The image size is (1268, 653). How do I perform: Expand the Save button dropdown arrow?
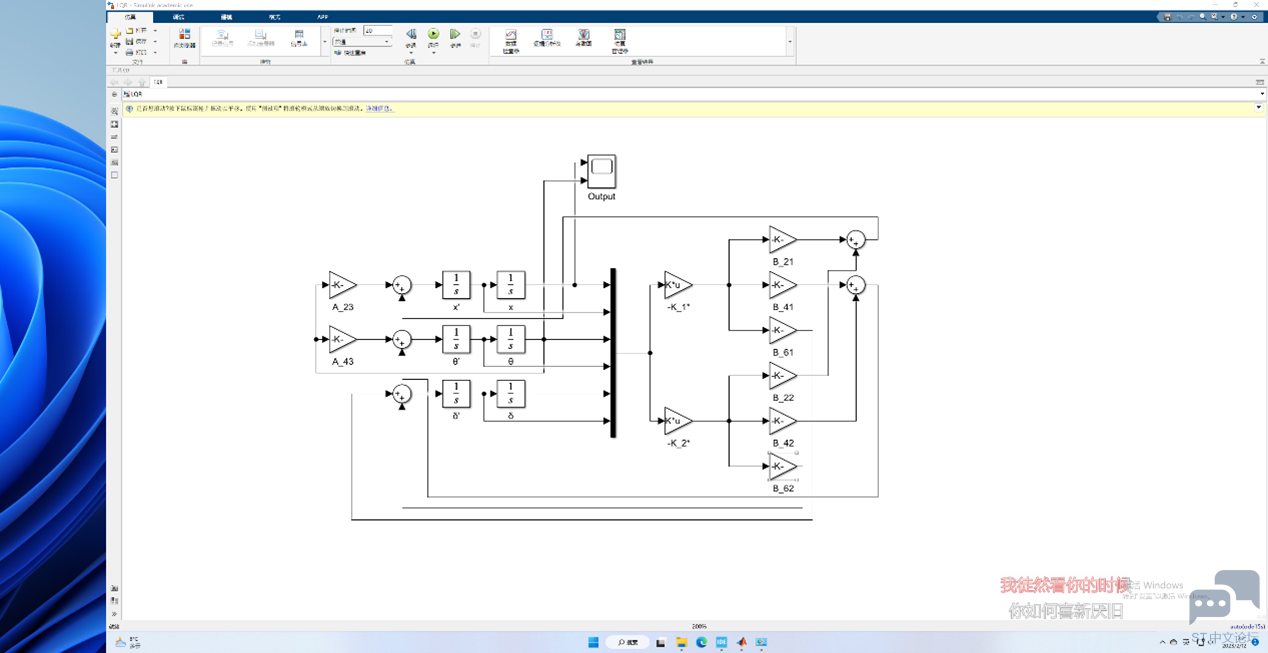point(155,41)
